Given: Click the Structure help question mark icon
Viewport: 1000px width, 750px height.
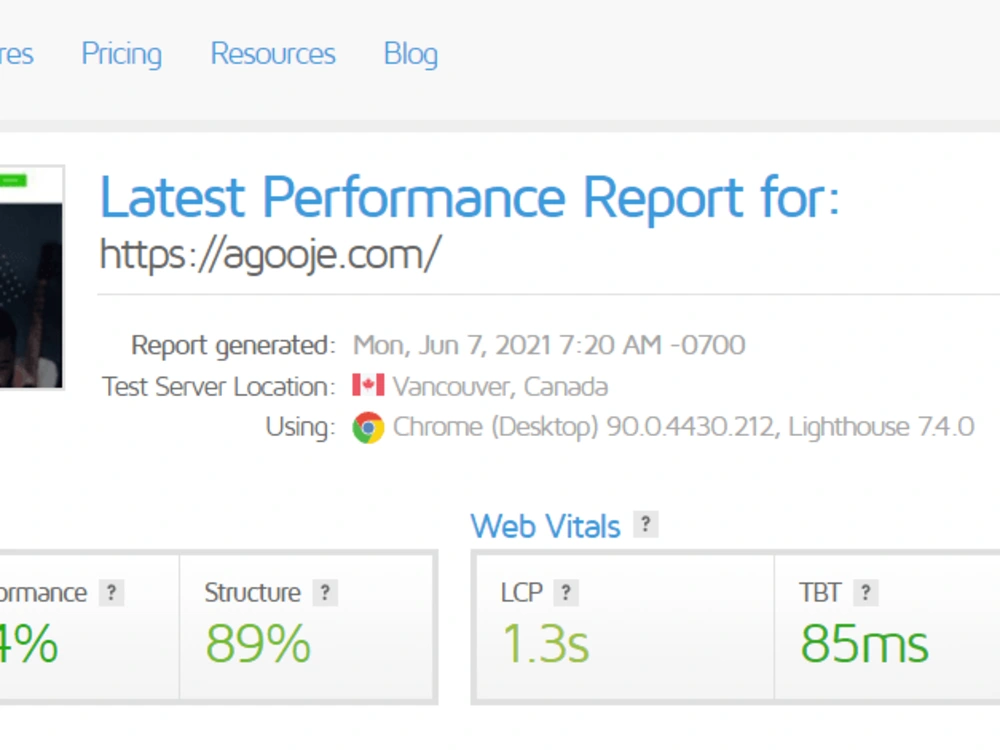Looking at the screenshot, I should pyautogui.click(x=325, y=592).
